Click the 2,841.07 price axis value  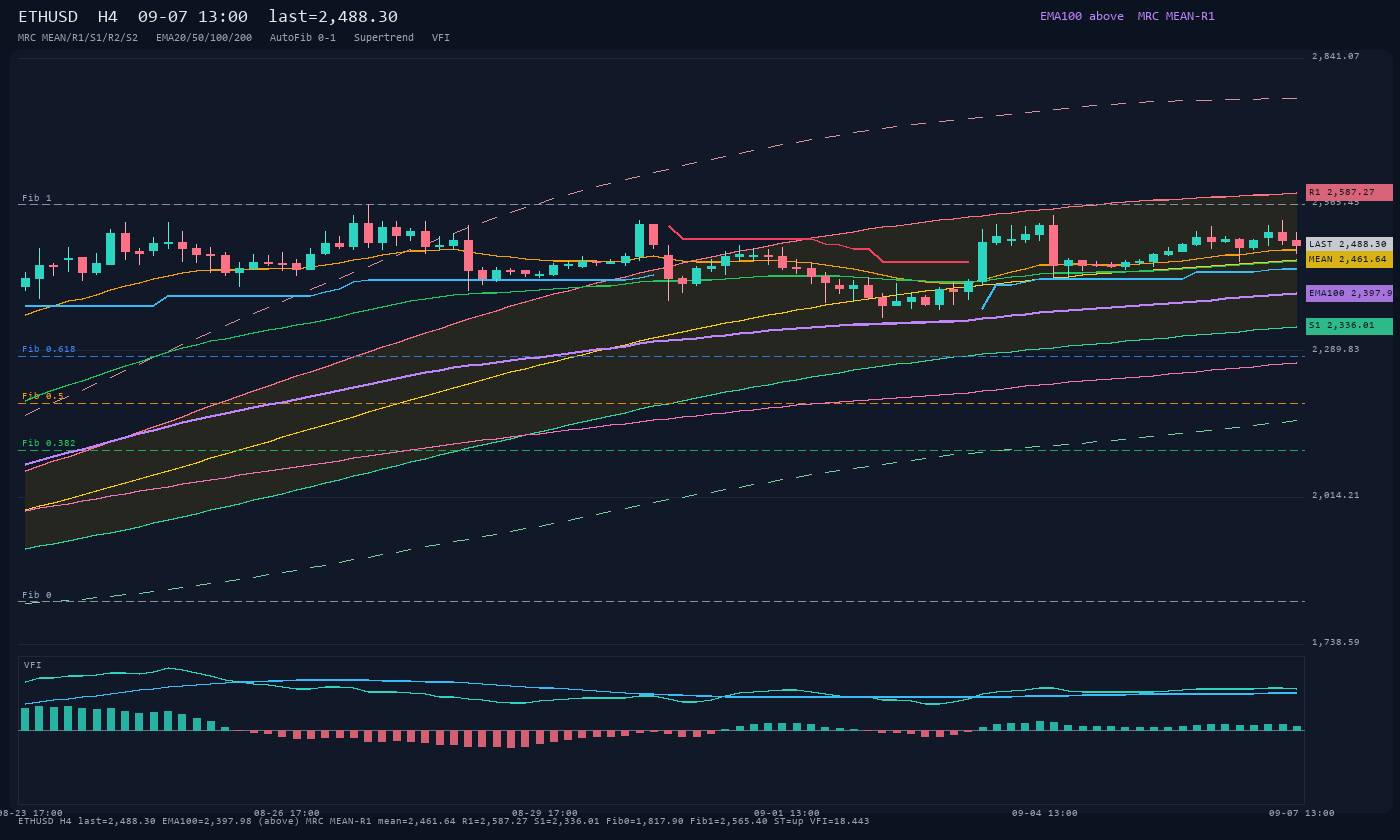point(1336,56)
